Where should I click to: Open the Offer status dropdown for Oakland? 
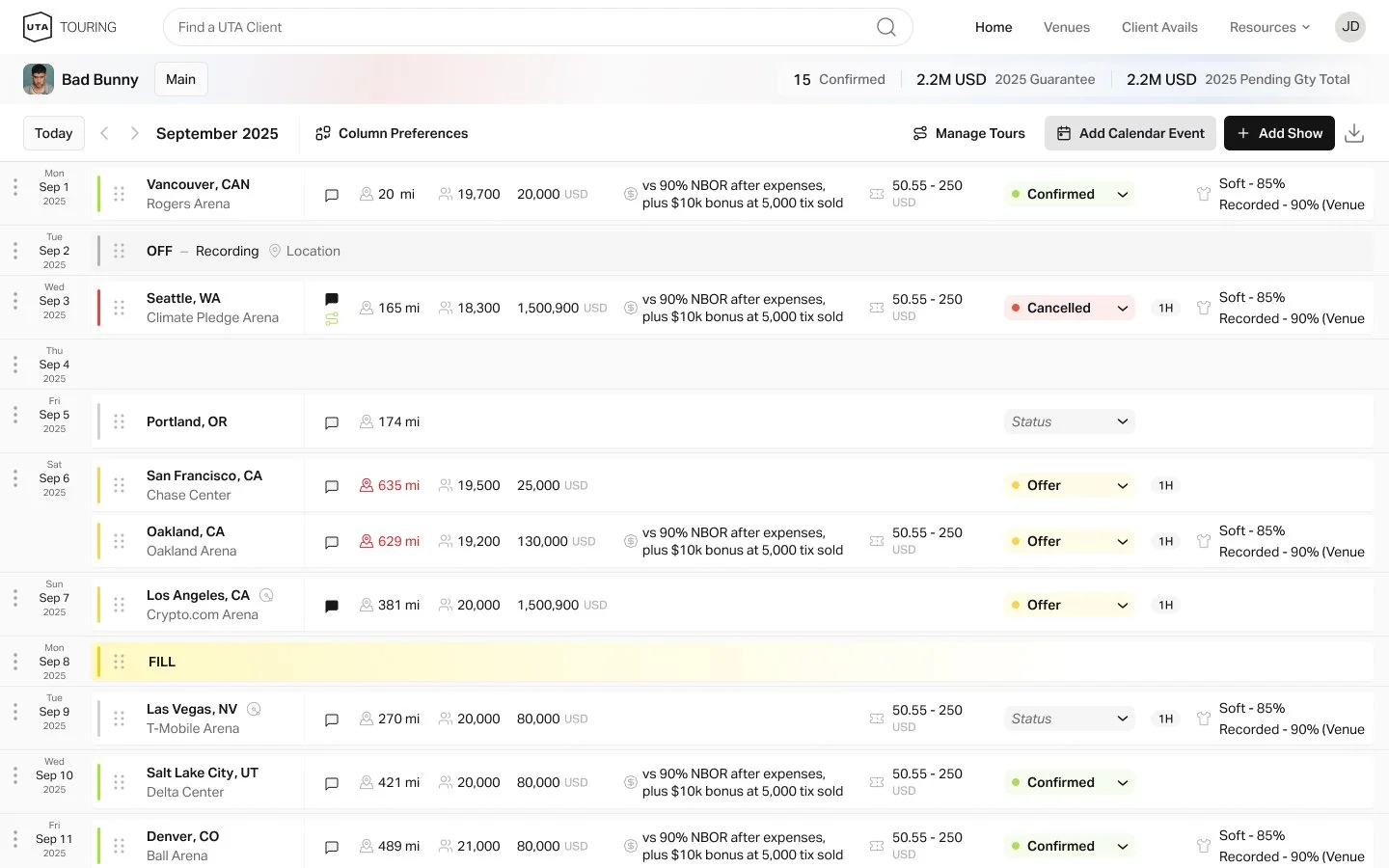(1070, 541)
